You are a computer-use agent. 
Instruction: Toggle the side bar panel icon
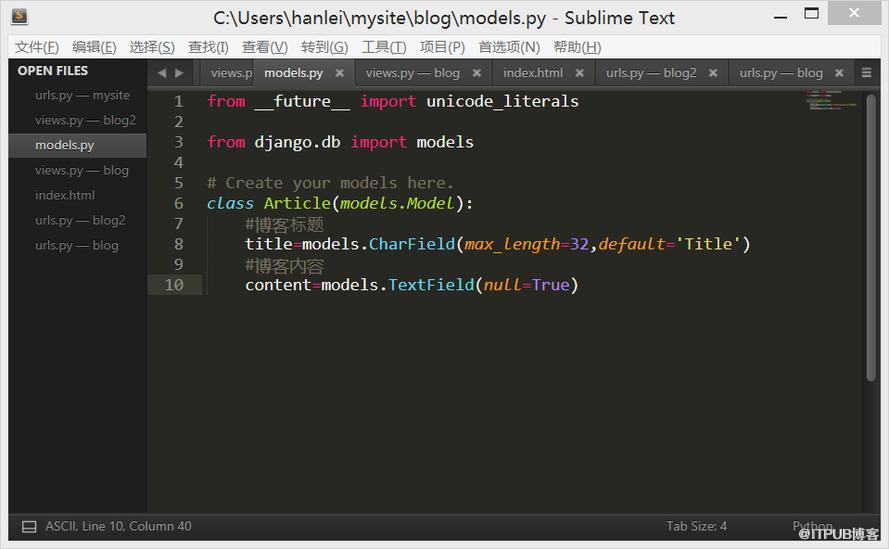(x=29, y=527)
